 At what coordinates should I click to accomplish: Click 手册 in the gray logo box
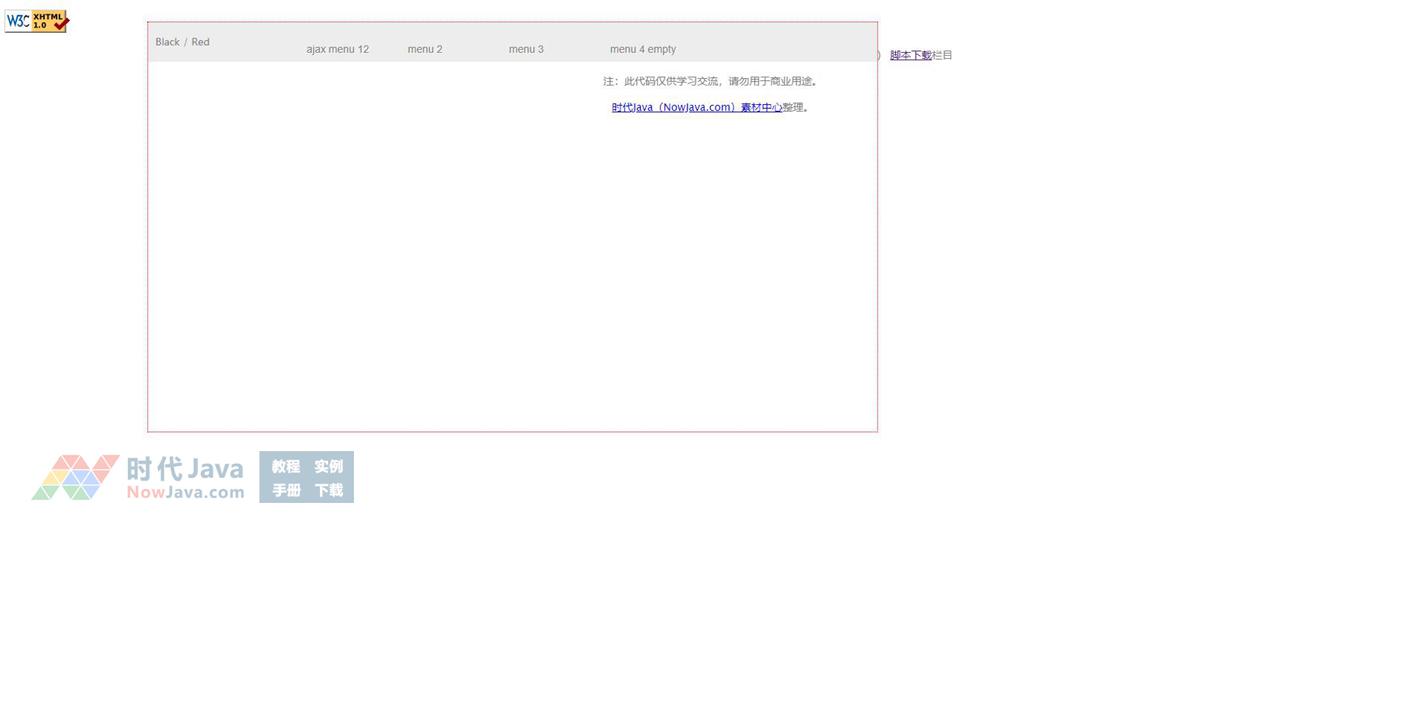coord(286,491)
